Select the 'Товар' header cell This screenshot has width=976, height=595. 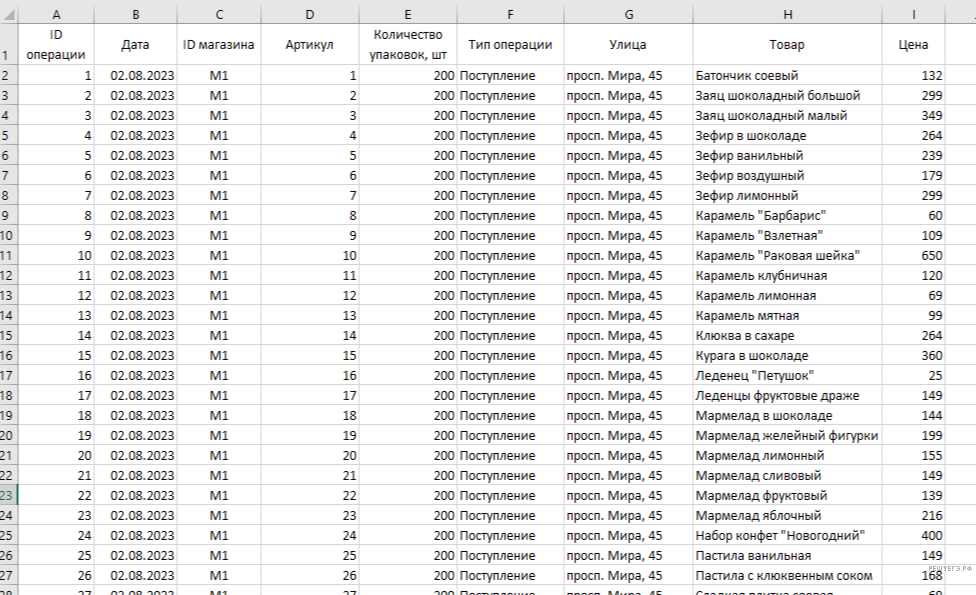pyautogui.click(x=787, y=45)
